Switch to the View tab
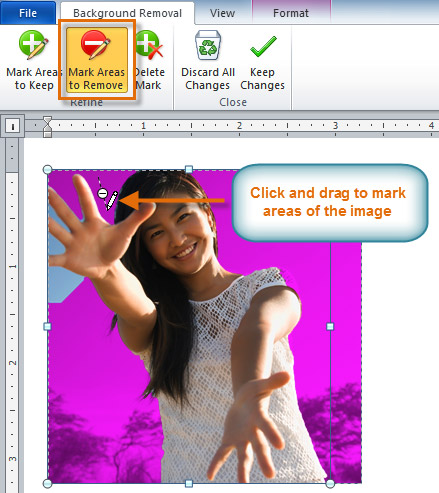This screenshot has height=493, width=439. click(223, 13)
